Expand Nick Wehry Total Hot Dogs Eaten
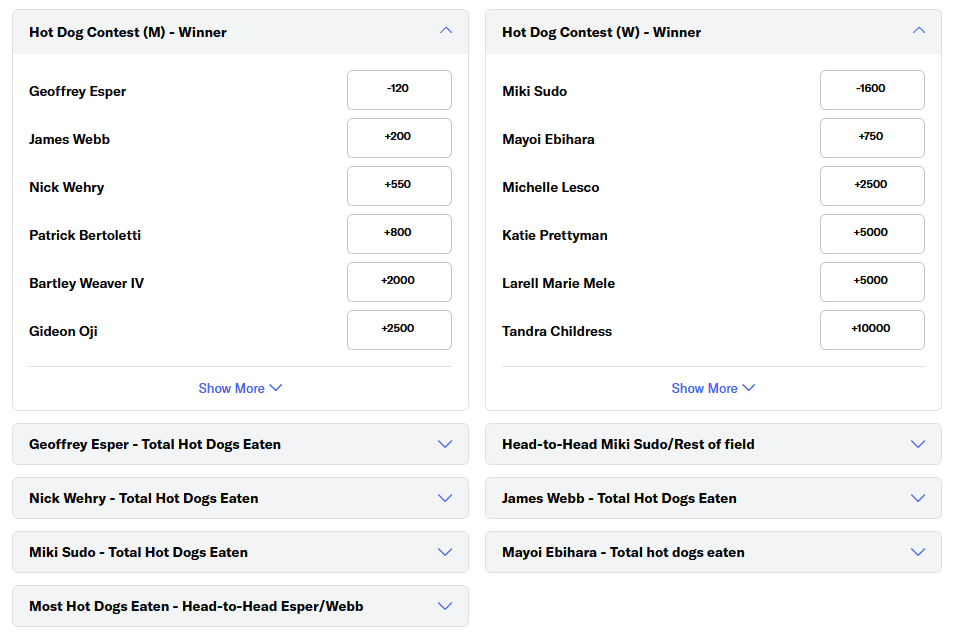 (445, 498)
